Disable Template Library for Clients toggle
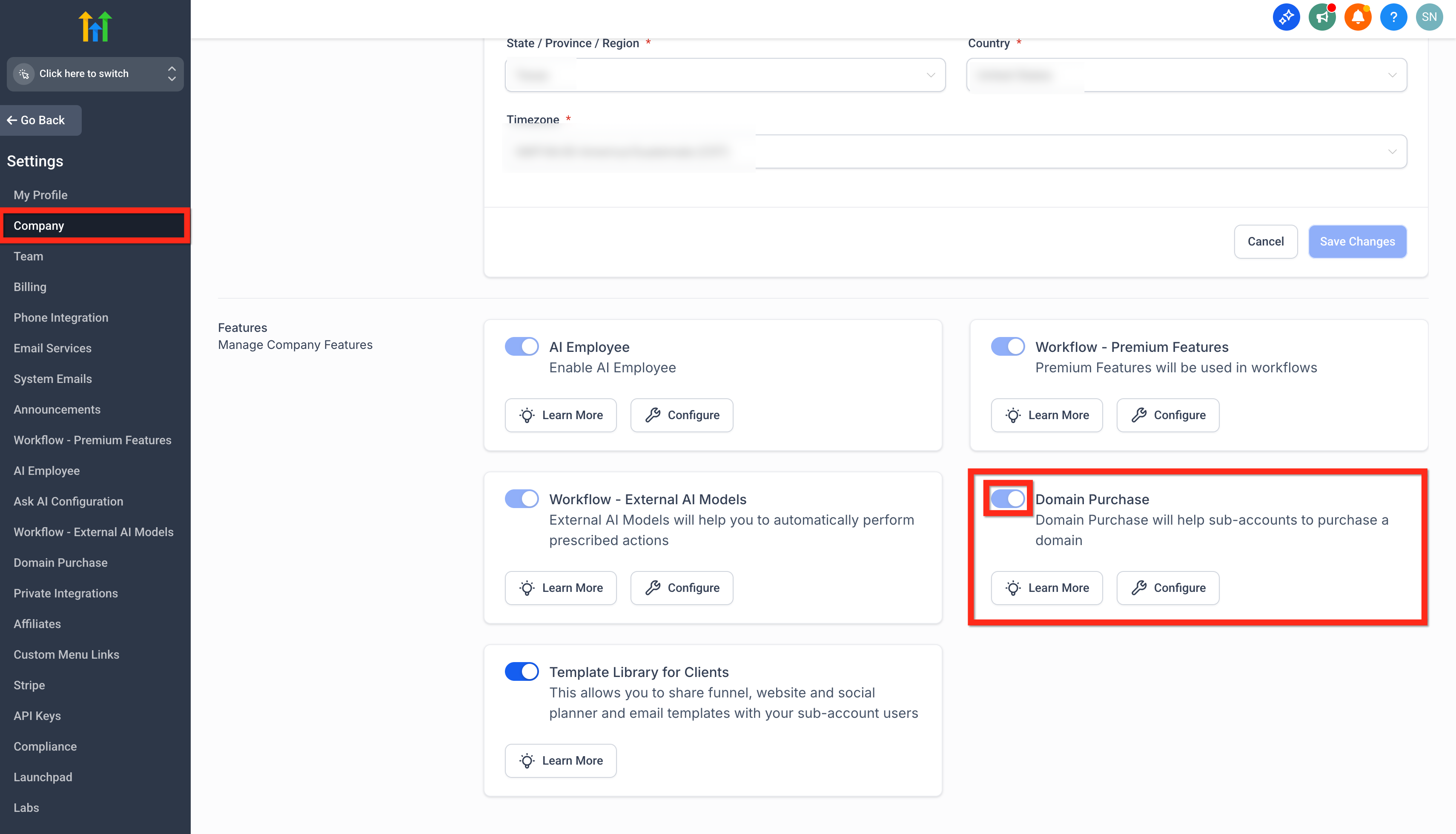 (522, 671)
